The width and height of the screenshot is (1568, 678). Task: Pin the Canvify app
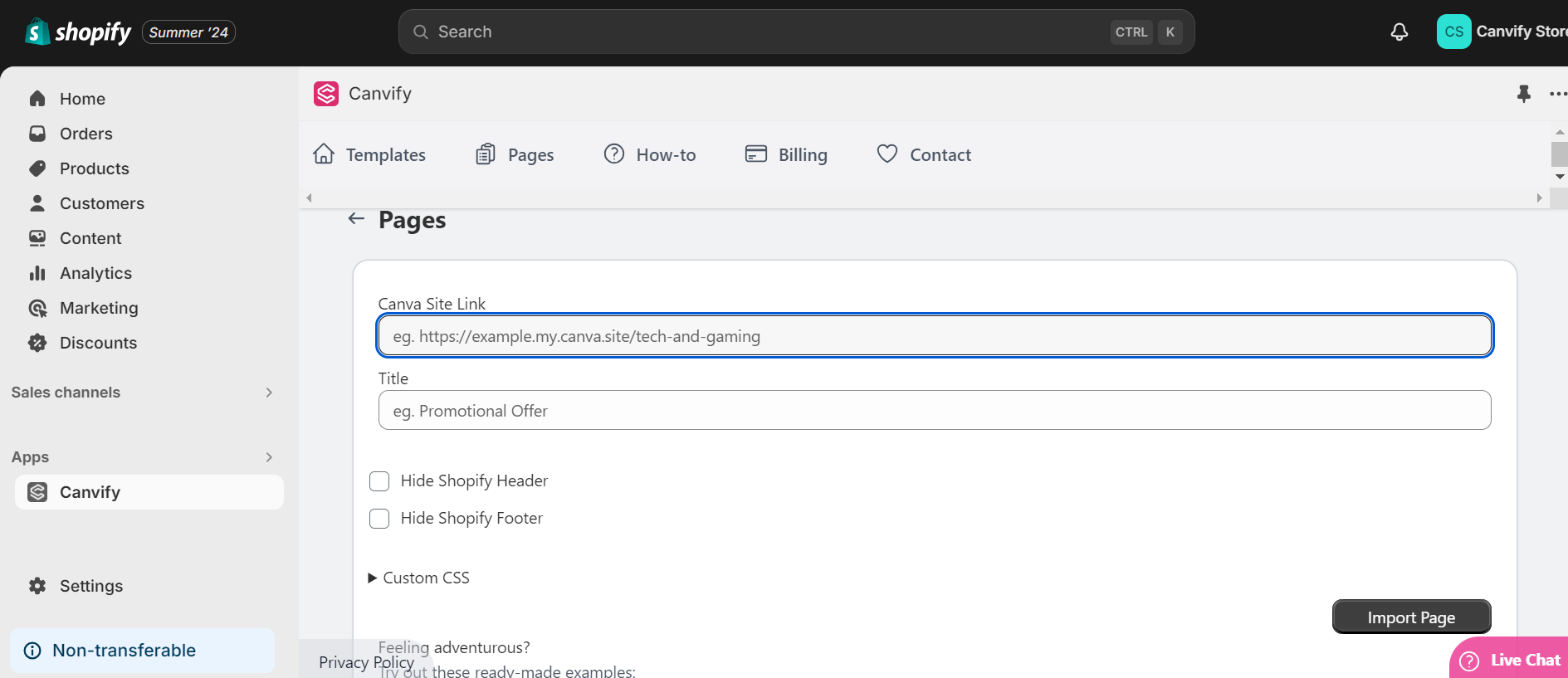click(1524, 94)
